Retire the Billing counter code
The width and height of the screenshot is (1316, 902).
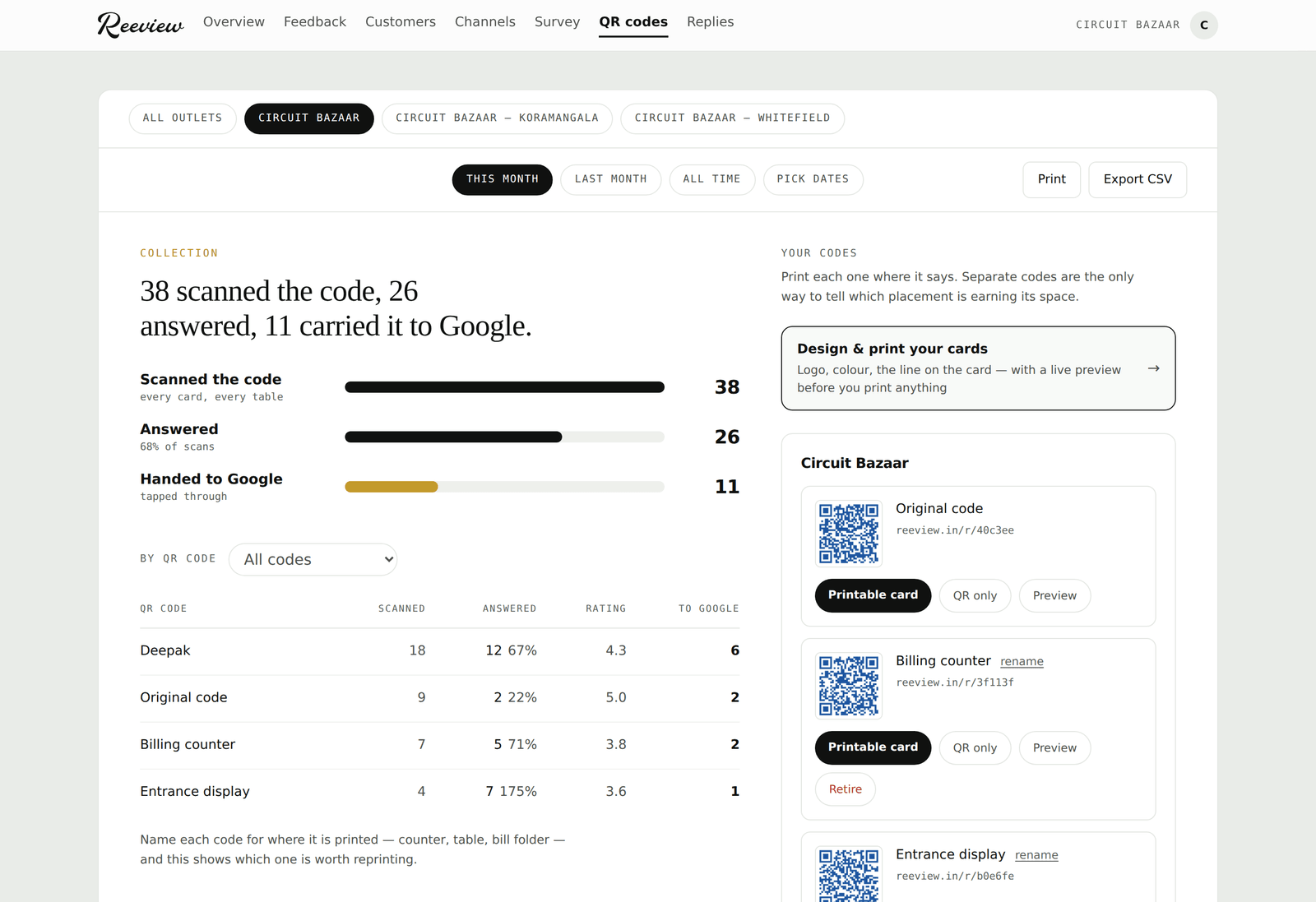click(x=846, y=789)
